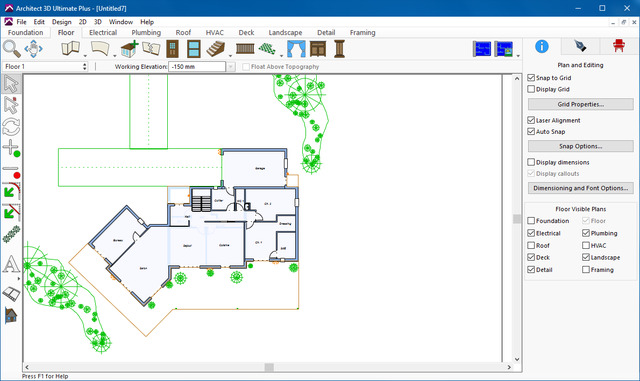Open the Design menu
Viewport: 640px width, 381px height.
[x=62, y=22]
